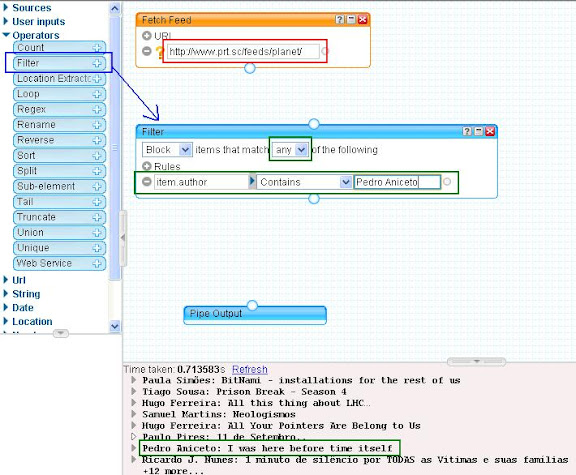576x475 pixels.
Task: Click the Fetch Feed output connector circle
Action: coord(250,68)
